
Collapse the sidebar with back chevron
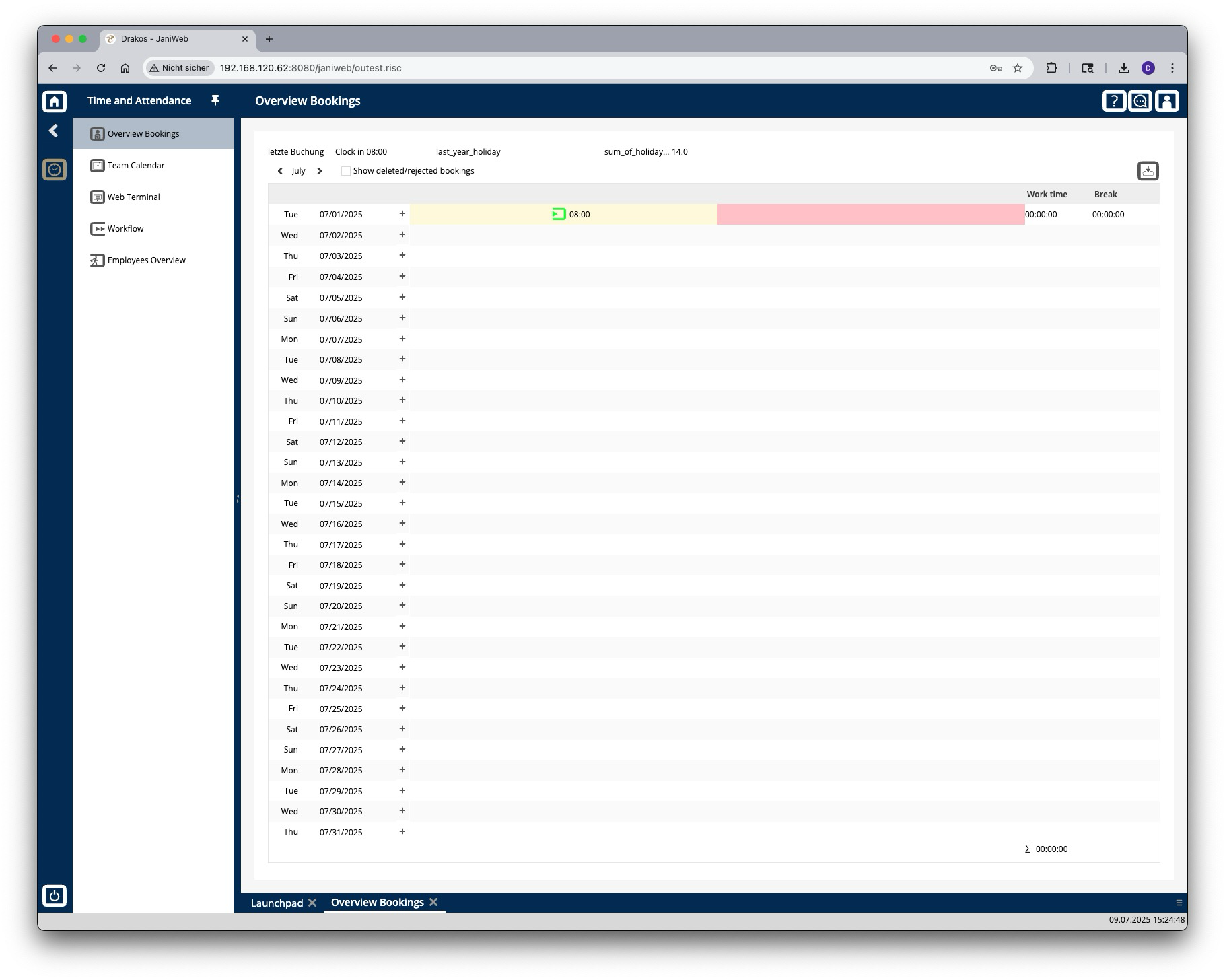54,131
